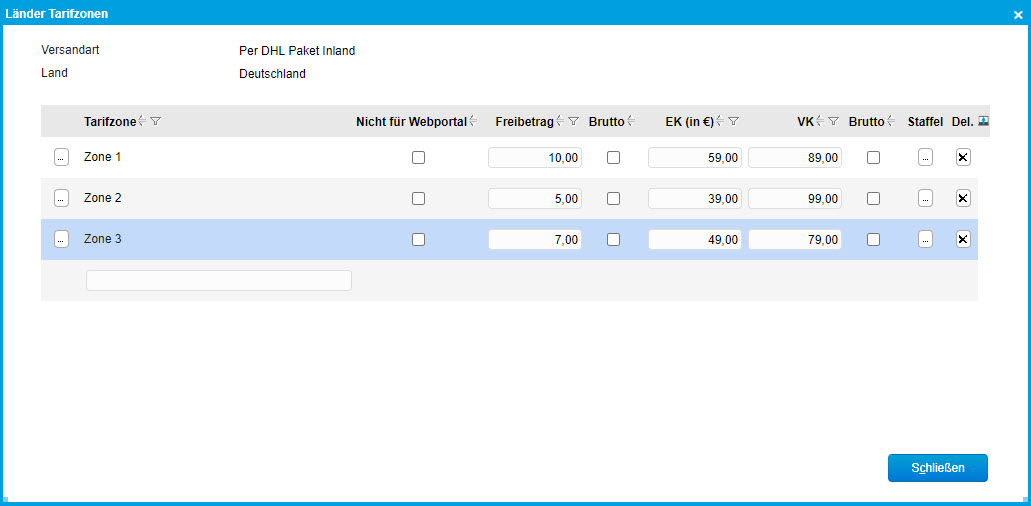
Task: Open the Staffel editor for Zone 1
Action: tap(925, 157)
